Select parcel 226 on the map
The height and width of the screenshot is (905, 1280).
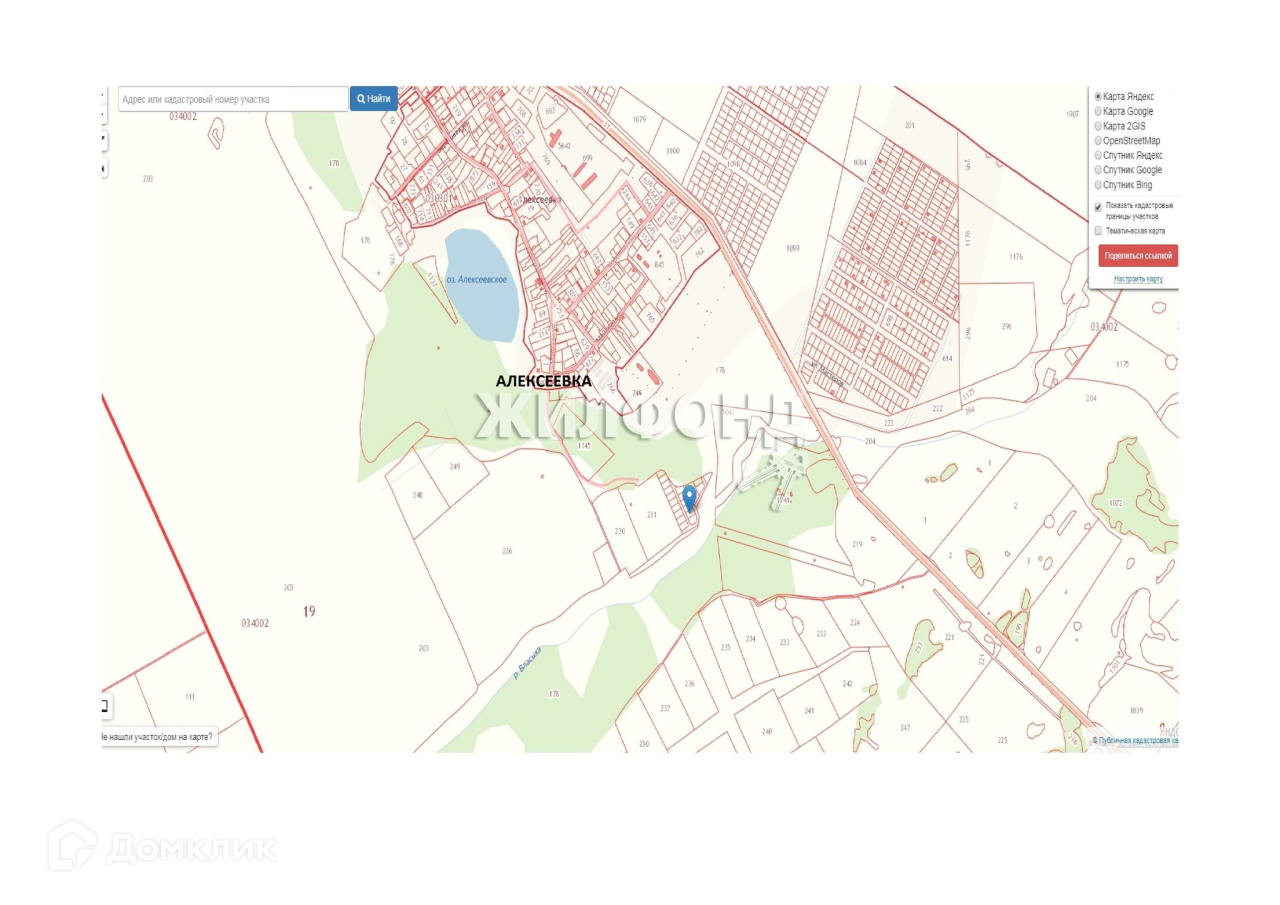tap(507, 551)
